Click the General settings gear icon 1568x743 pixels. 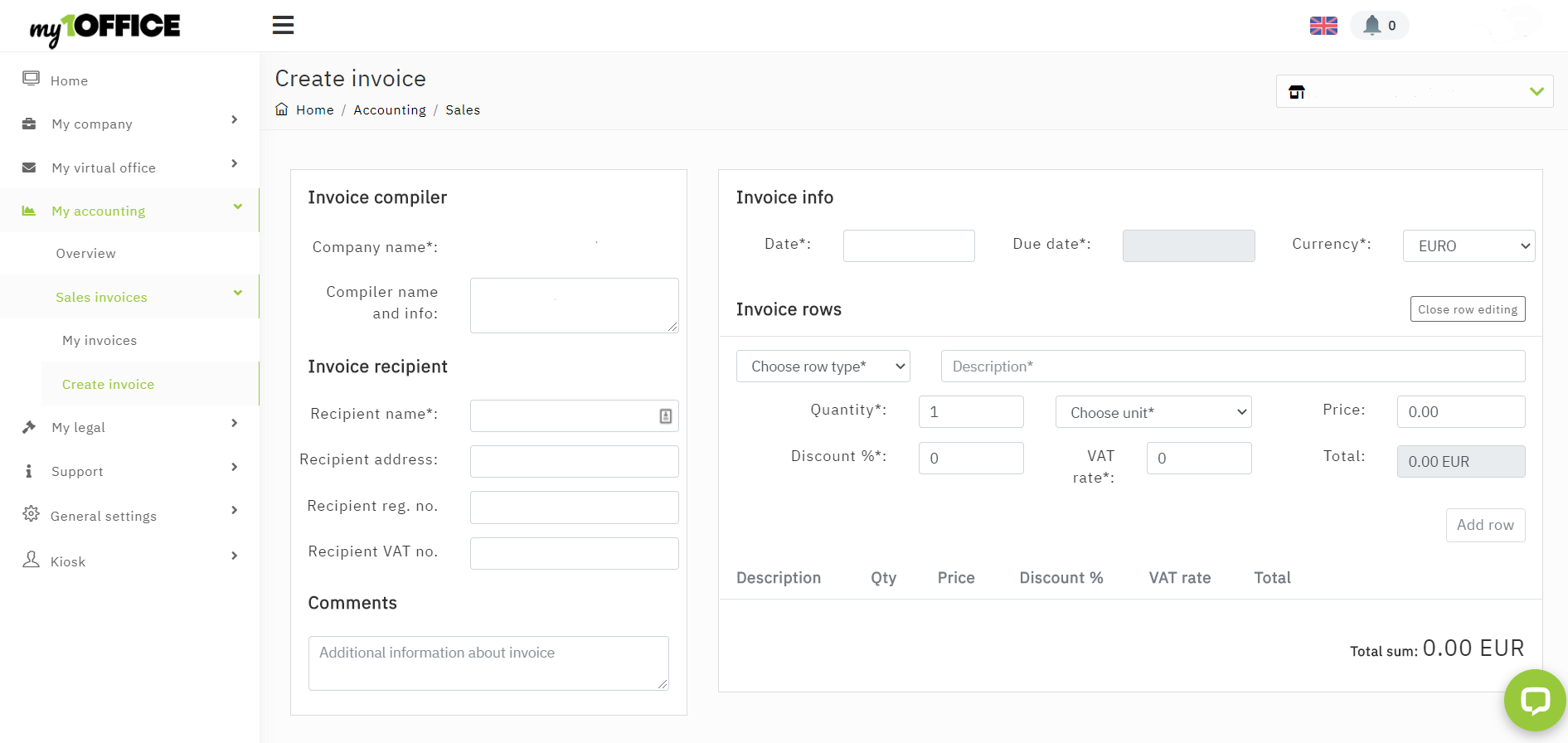click(31, 514)
